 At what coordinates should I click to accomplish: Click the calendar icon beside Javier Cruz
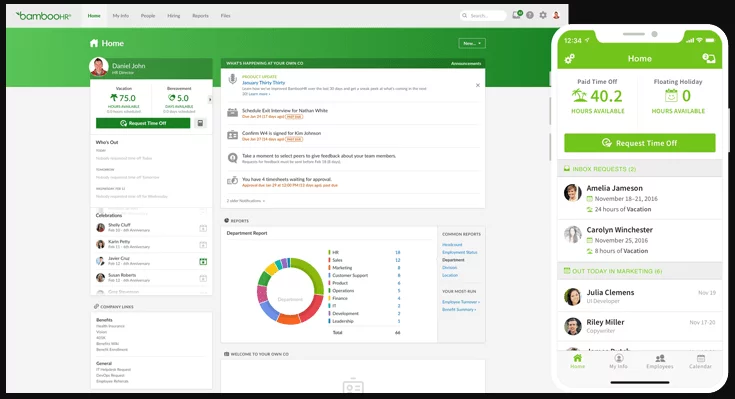(x=203, y=262)
